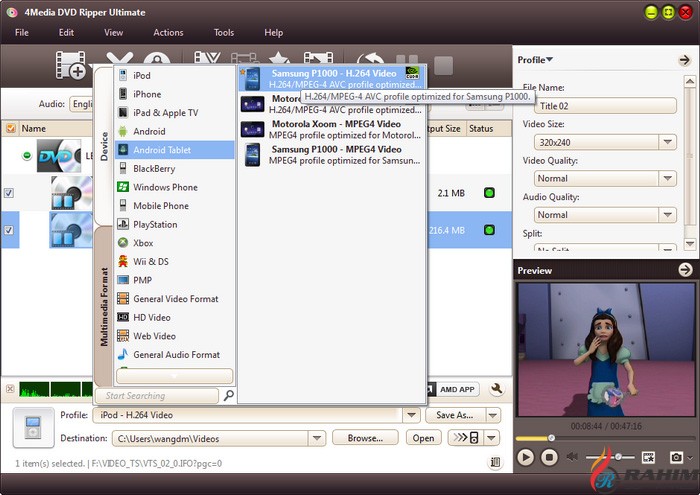Image resolution: width=700 pixels, height=495 pixels.
Task: Expand the Video Quality dropdown
Action: click(667, 178)
